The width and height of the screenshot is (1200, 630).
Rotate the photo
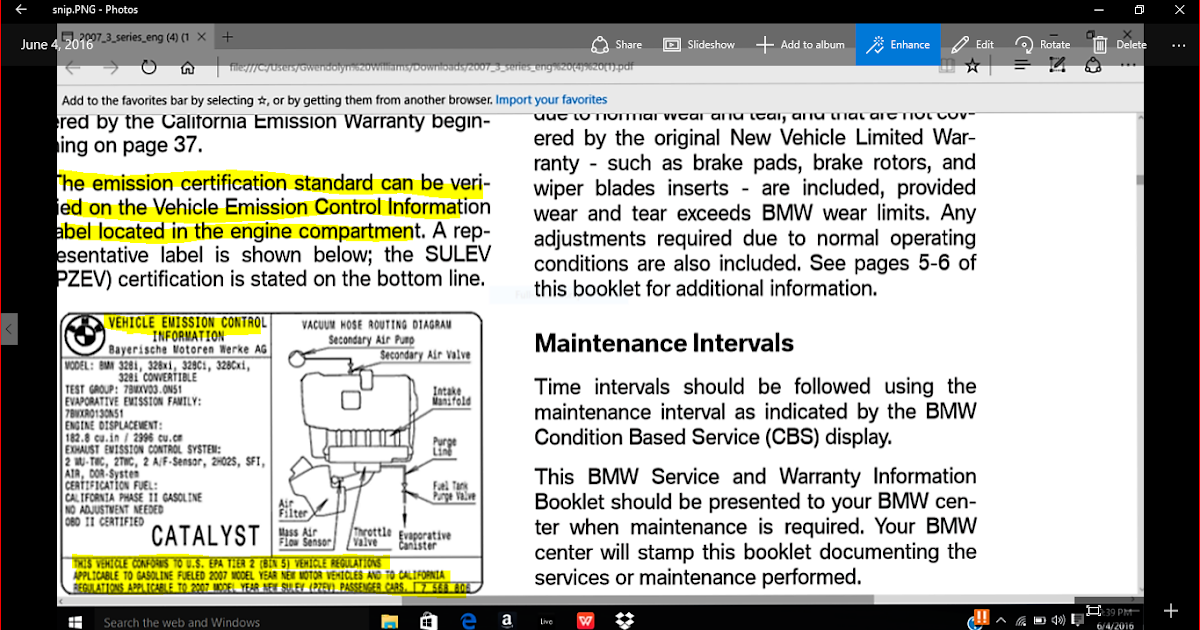(1043, 44)
